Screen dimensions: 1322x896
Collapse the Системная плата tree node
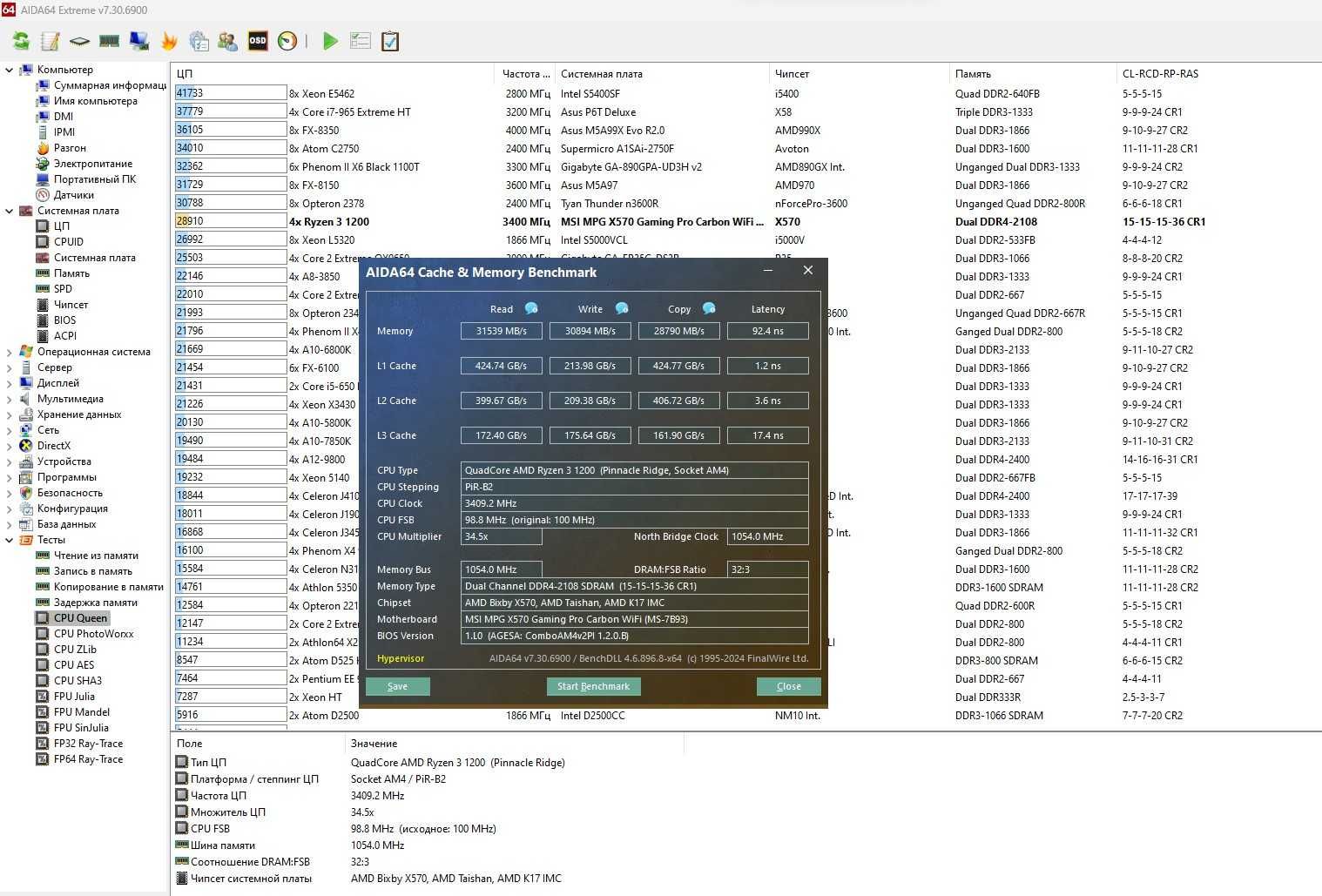pos(10,211)
